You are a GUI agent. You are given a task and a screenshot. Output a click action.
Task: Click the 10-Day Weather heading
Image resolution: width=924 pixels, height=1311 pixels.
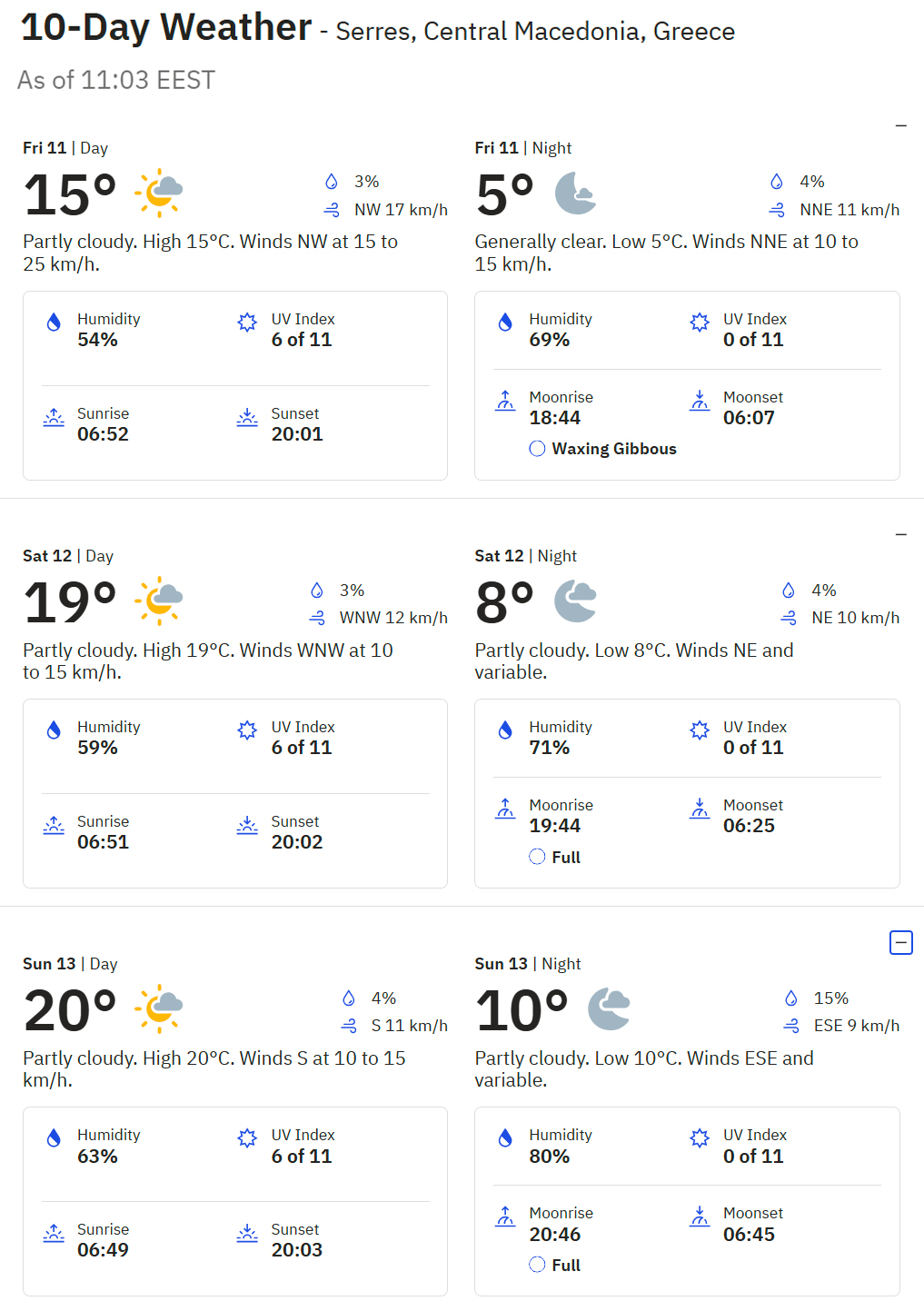coord(166,27)
